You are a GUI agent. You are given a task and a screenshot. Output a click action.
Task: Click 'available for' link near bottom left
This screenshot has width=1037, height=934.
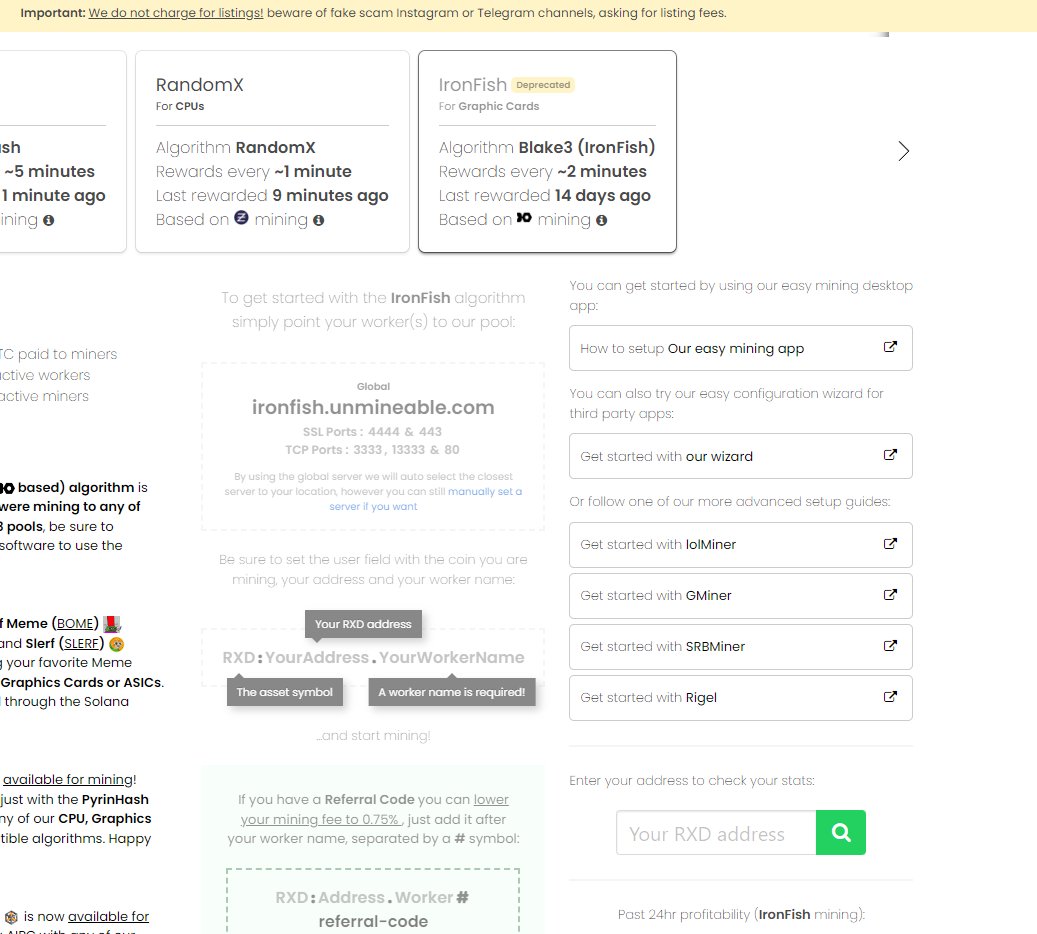tap(108, 916)
